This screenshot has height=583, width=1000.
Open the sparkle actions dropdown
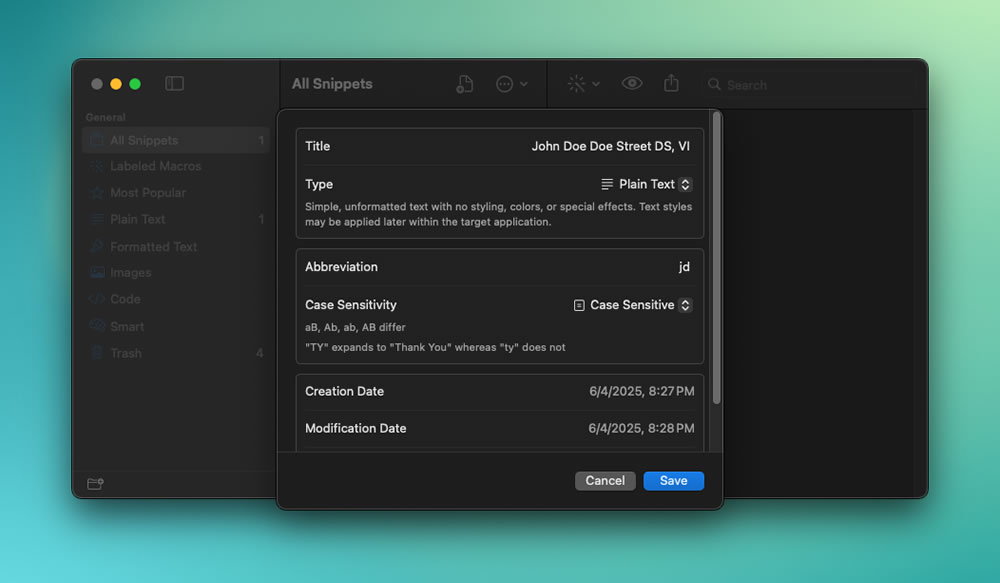[x=583, y=84]
